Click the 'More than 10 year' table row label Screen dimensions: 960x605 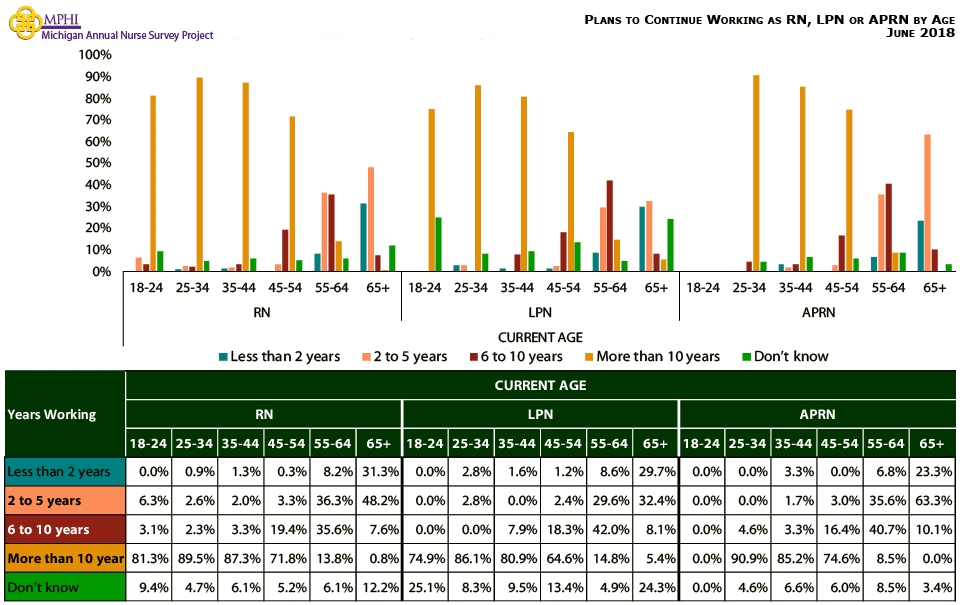coord(65,558)
